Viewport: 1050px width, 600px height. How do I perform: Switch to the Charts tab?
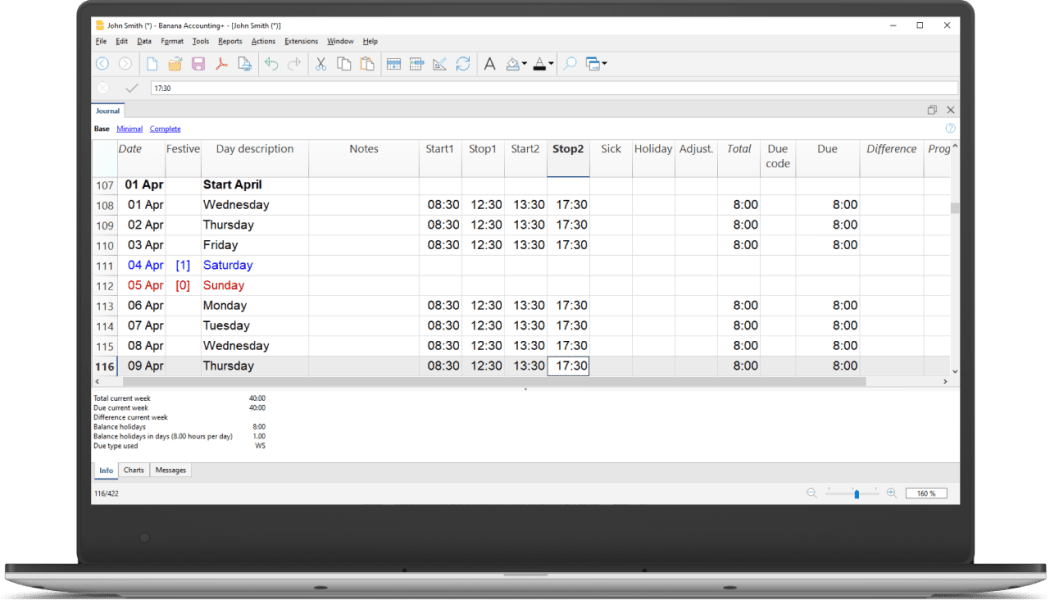(x=133, y=469)
